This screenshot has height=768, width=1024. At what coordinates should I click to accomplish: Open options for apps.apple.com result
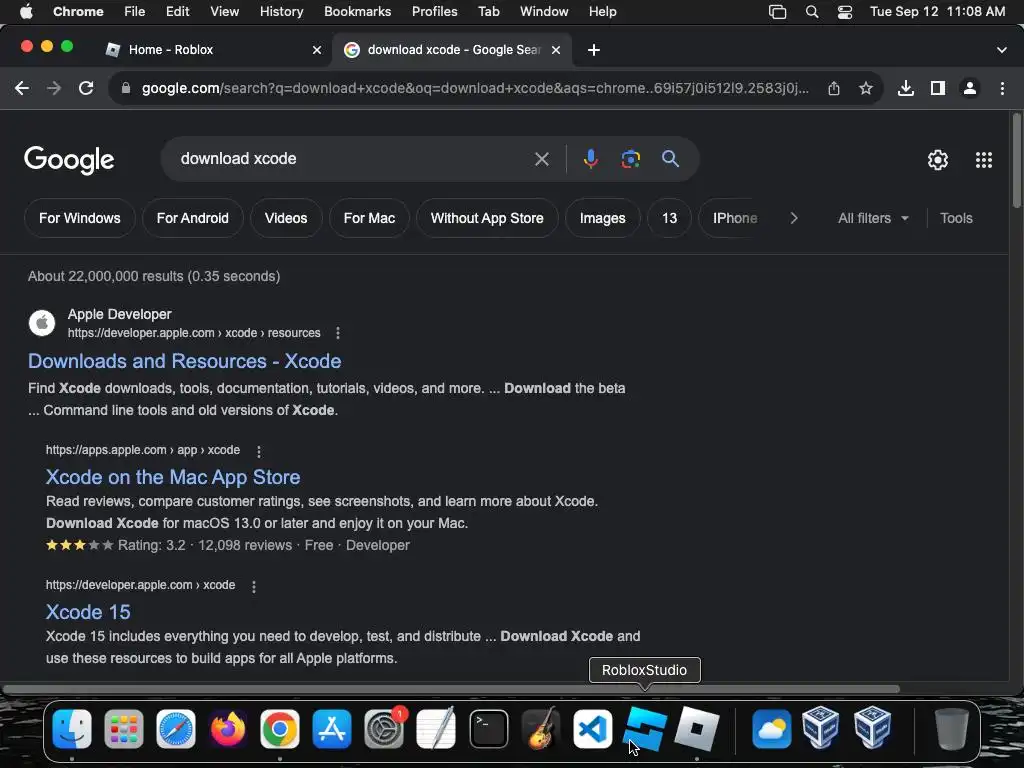pos(259,451)
